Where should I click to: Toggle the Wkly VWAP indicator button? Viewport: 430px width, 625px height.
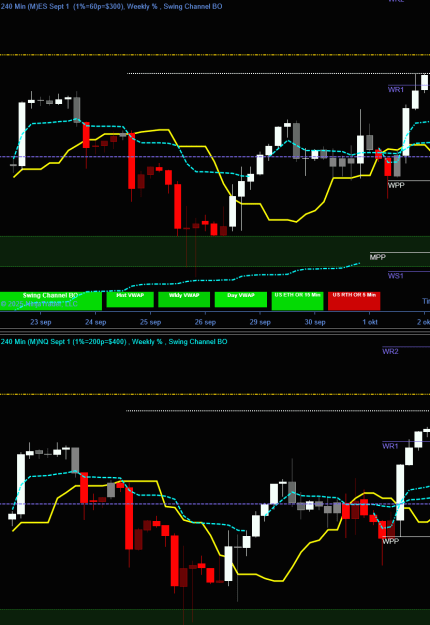tap(184, 300)
